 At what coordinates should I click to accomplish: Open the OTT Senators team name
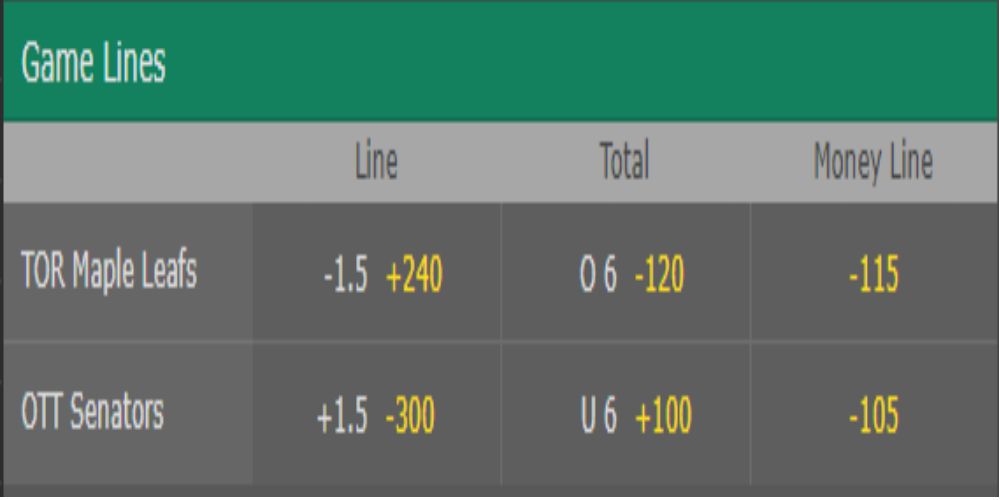[92, 411]
